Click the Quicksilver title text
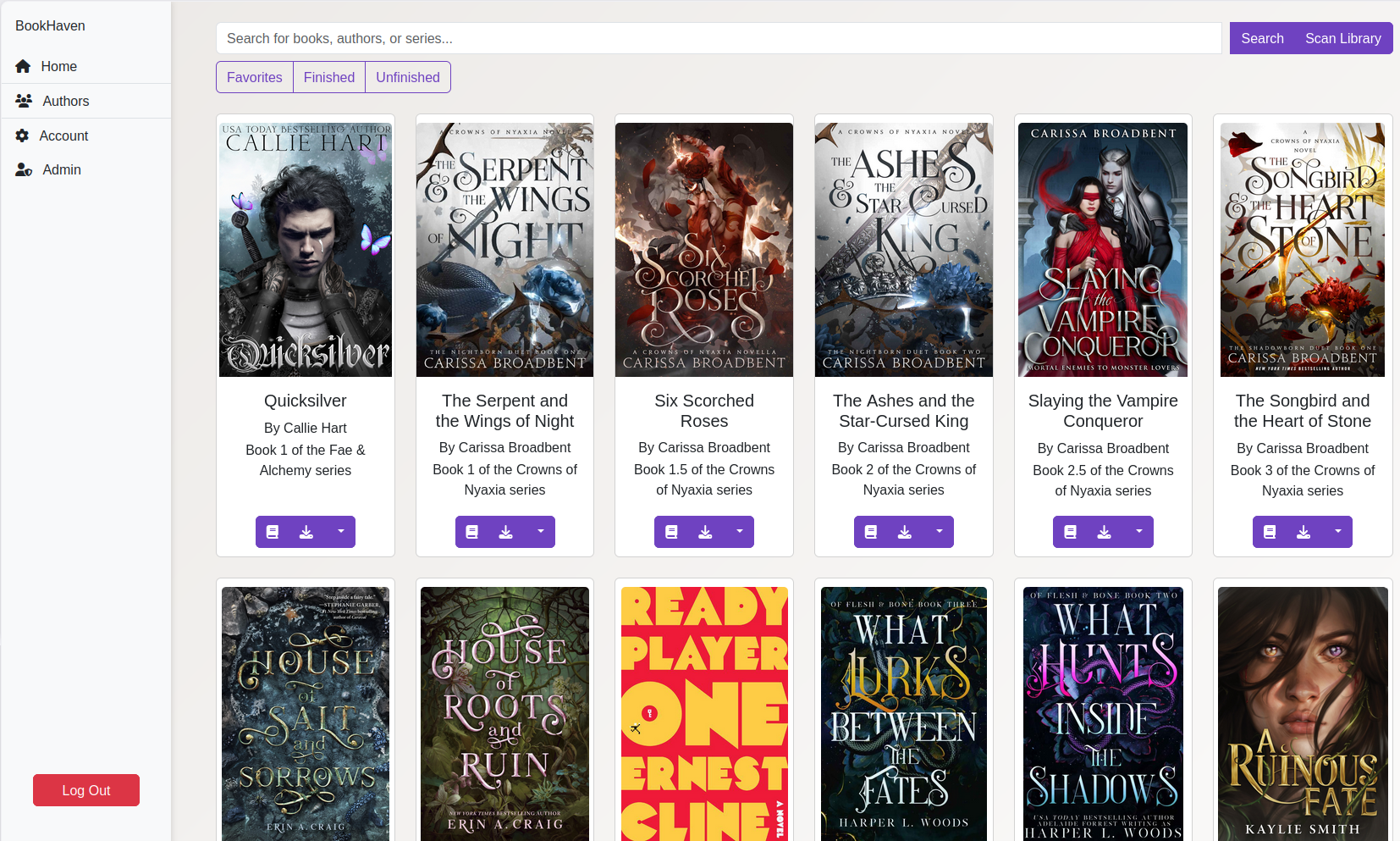 click(x=306, y=401)
